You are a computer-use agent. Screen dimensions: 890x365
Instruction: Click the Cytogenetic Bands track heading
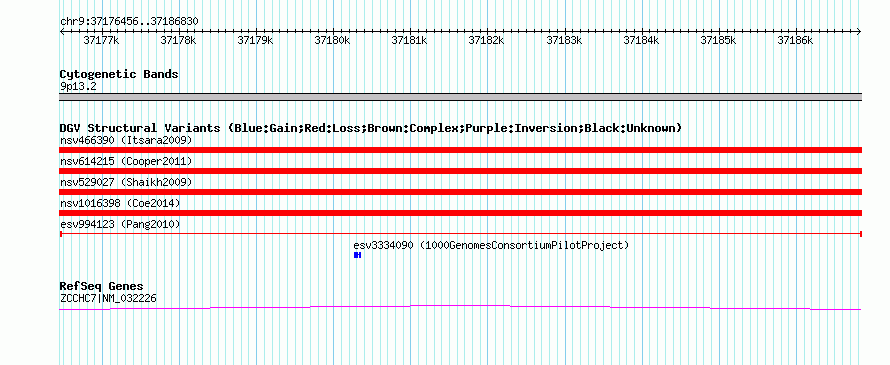(x=119, y=74)
